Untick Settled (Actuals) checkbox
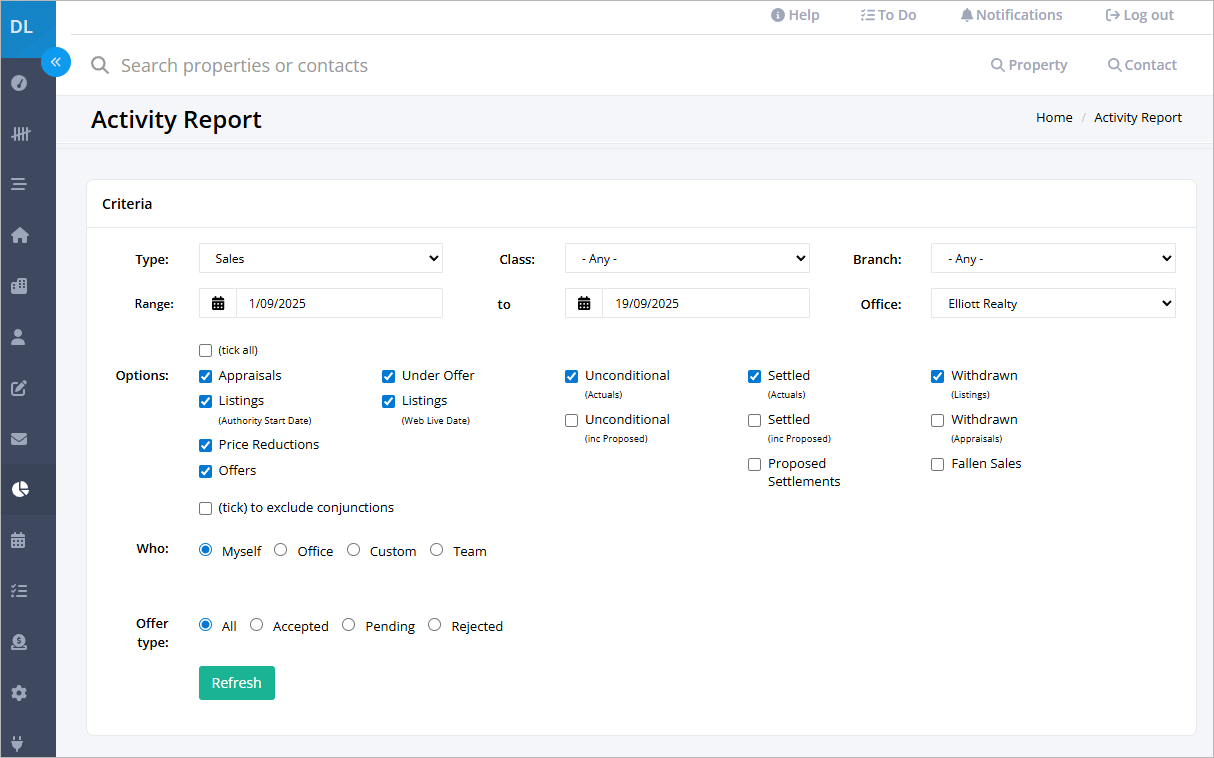Image resolution: width=1214 pixels, height=758 pixels. click(754, 377)
